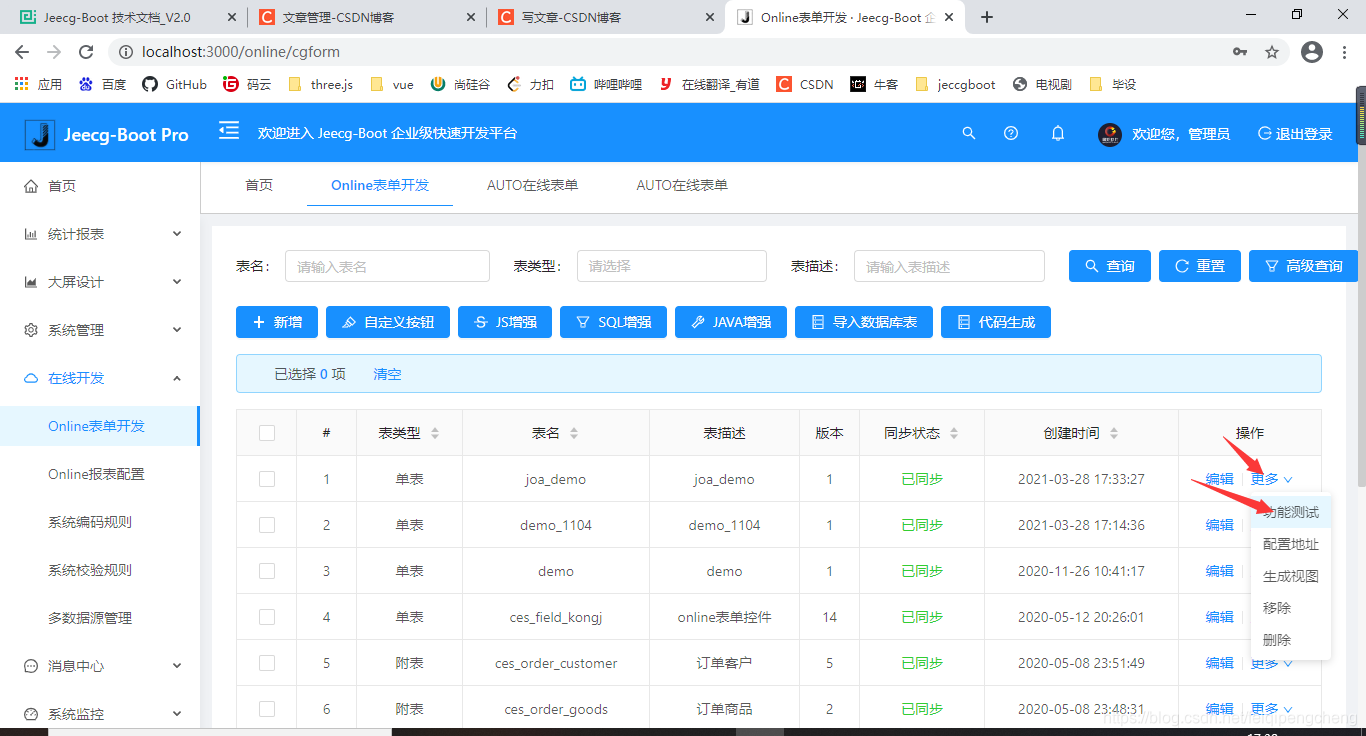Reload the page with refresh icon

(x=86, y=52)
